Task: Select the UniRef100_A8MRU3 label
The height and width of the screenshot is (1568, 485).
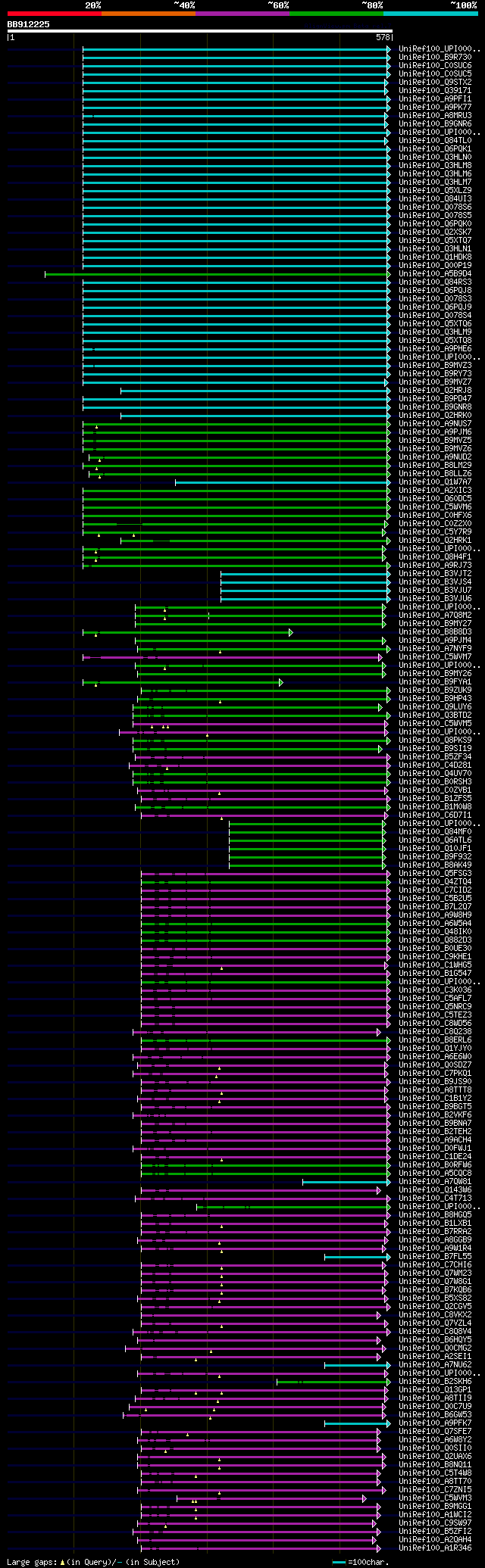Action: [x=435, y=115]
